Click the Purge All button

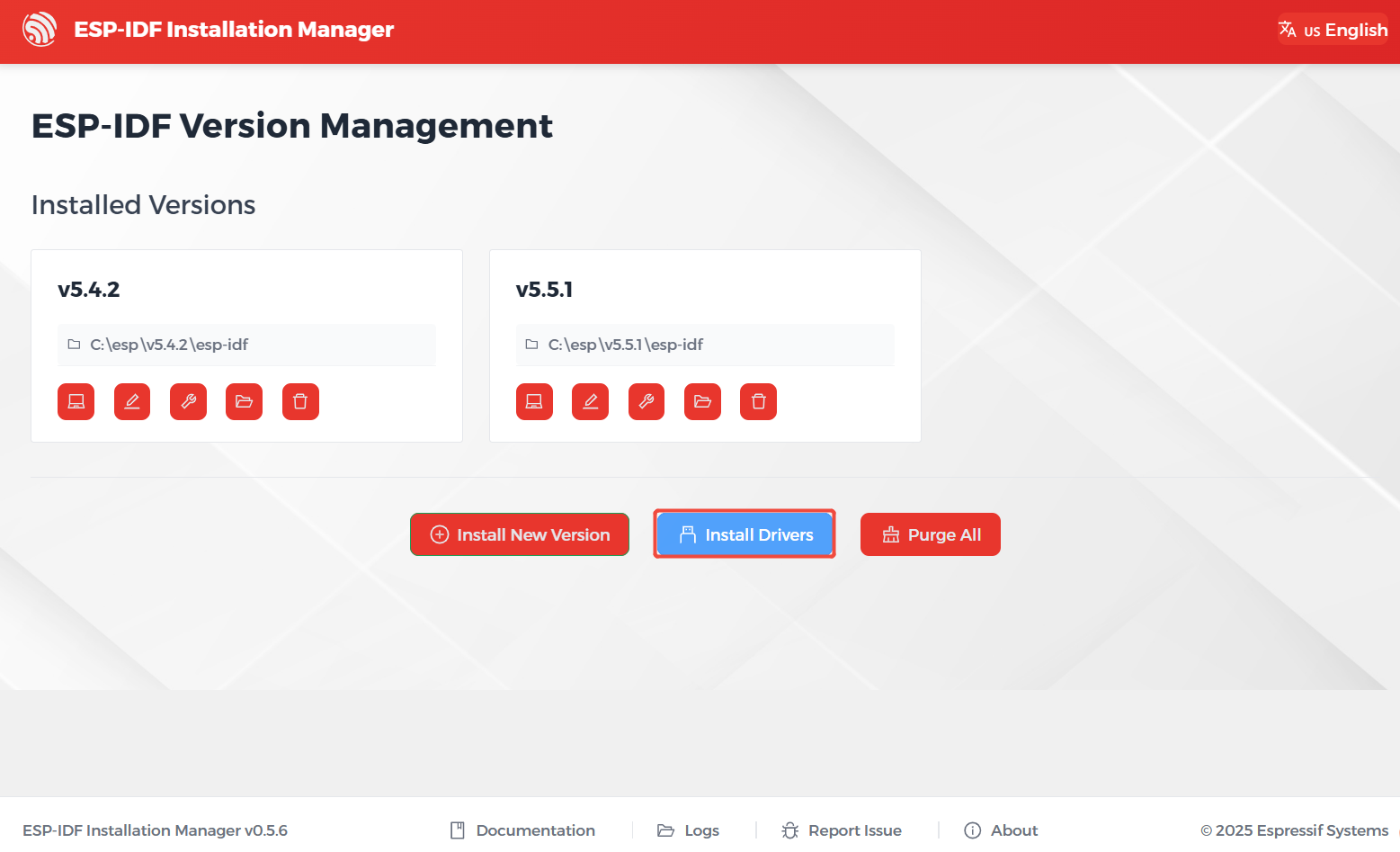[x=930, y=534]
